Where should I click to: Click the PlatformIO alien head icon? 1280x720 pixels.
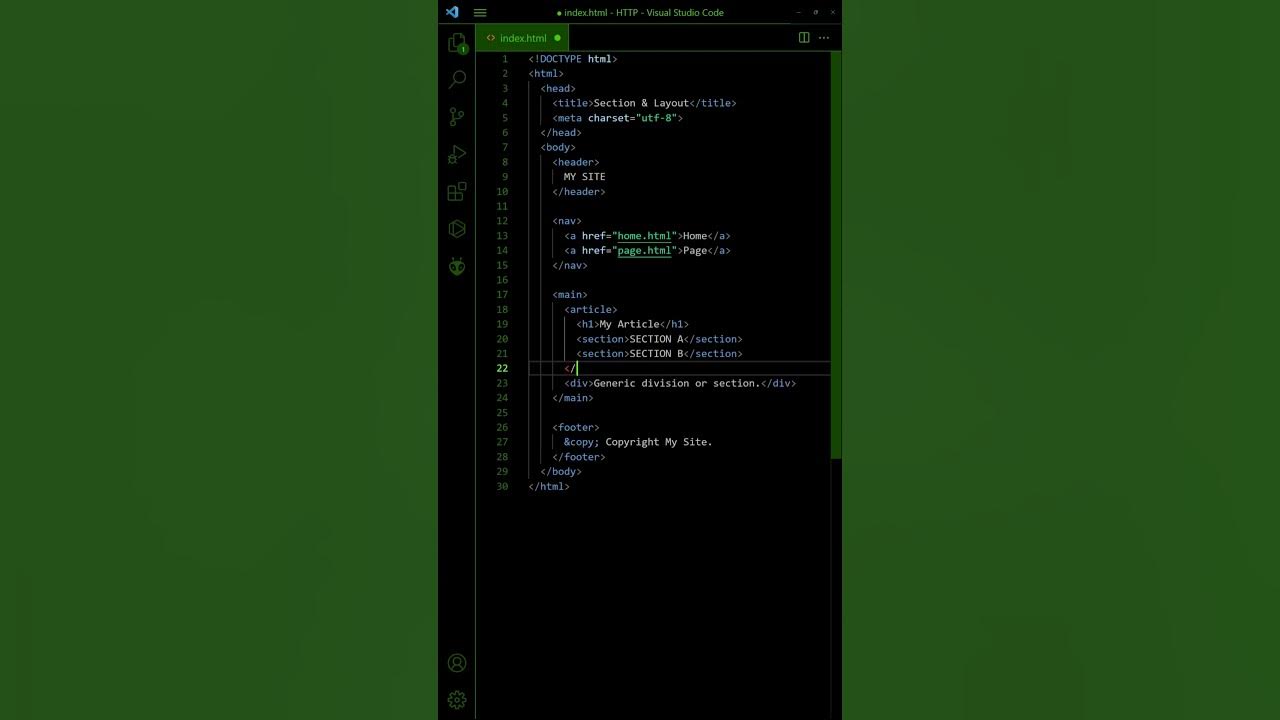point(457,267)
